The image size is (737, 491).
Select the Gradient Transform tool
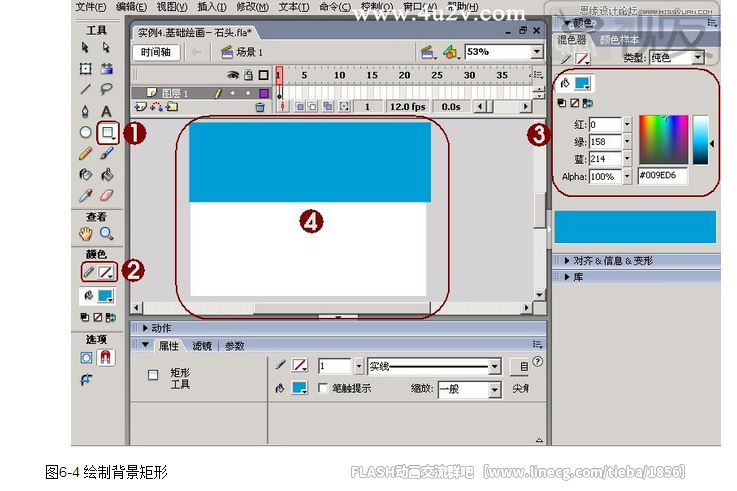pyautogui.click(x=107, y=69)
